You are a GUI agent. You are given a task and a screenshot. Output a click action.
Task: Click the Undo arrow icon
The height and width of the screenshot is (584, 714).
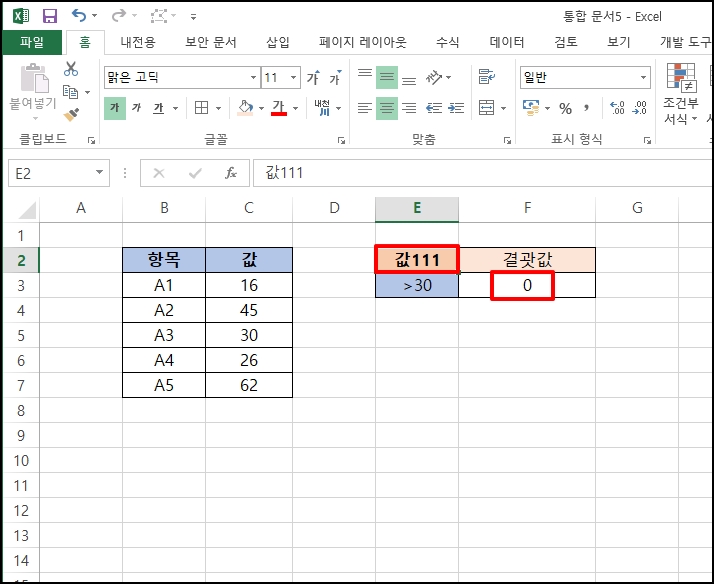(x=79, y=15)
